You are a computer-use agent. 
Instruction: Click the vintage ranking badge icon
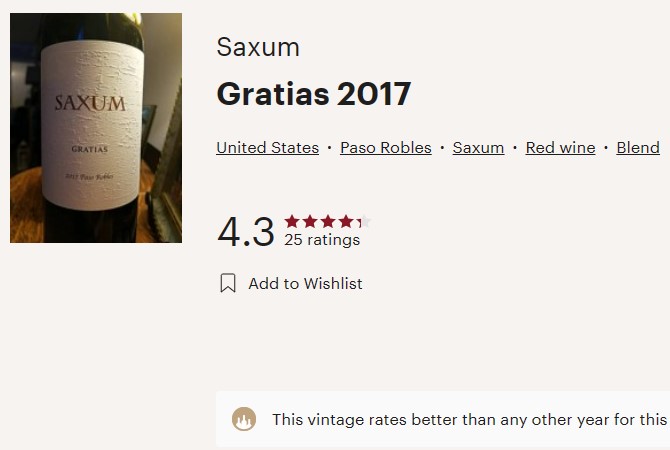pos(244,419)
